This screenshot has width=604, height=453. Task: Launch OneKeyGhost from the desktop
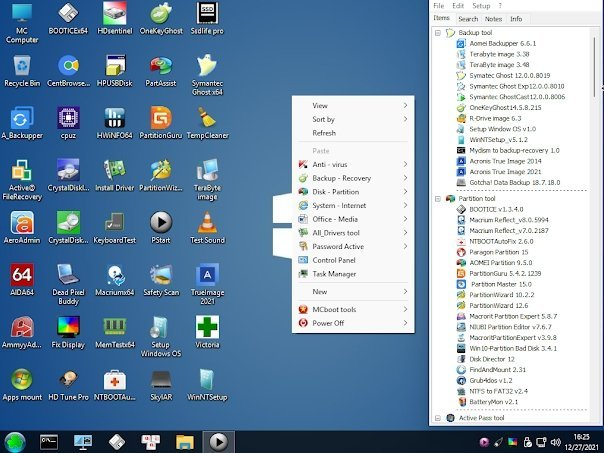(x=161, y=18)
